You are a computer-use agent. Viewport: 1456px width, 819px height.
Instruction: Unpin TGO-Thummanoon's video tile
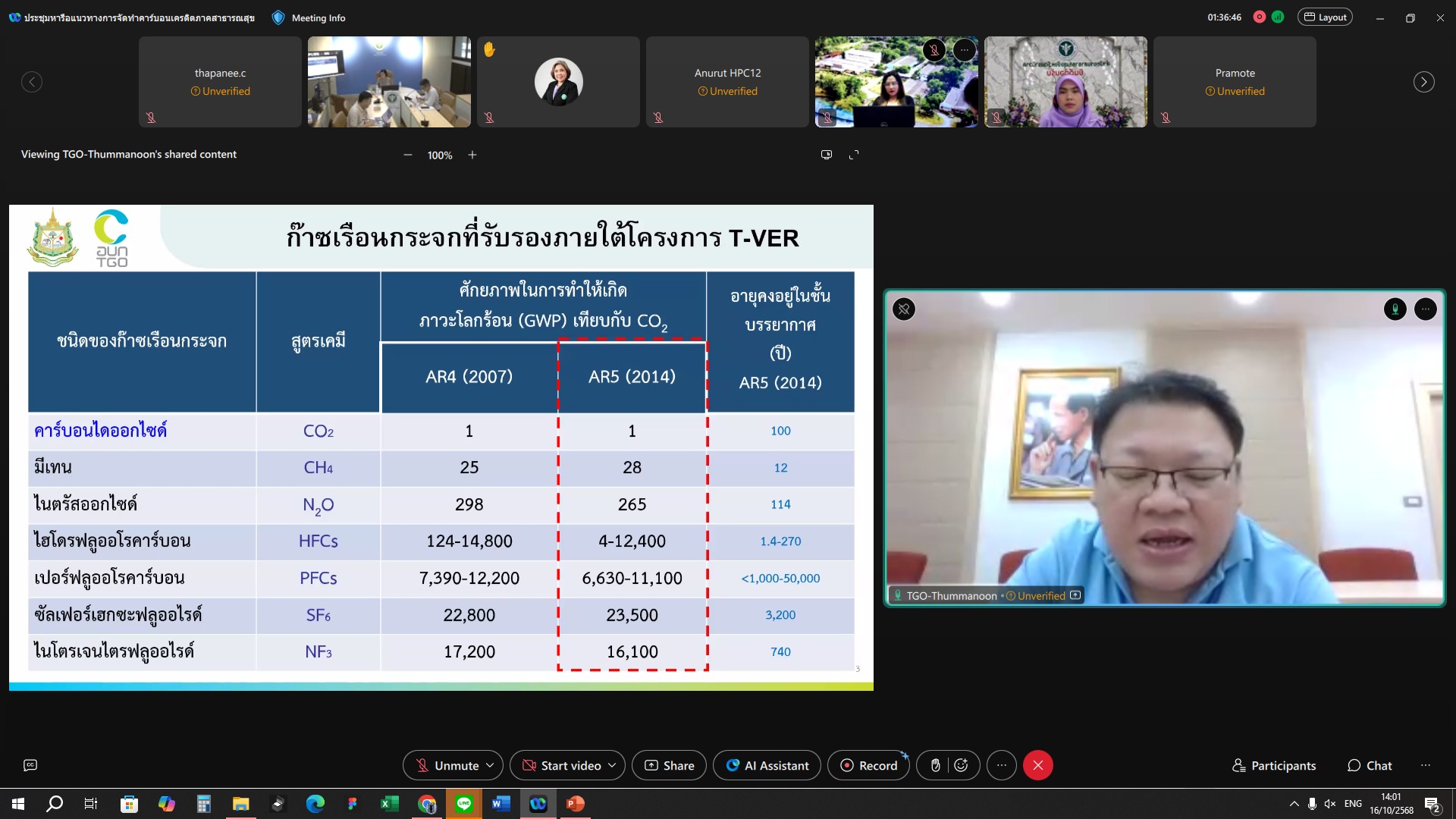[x=904, y=309]
